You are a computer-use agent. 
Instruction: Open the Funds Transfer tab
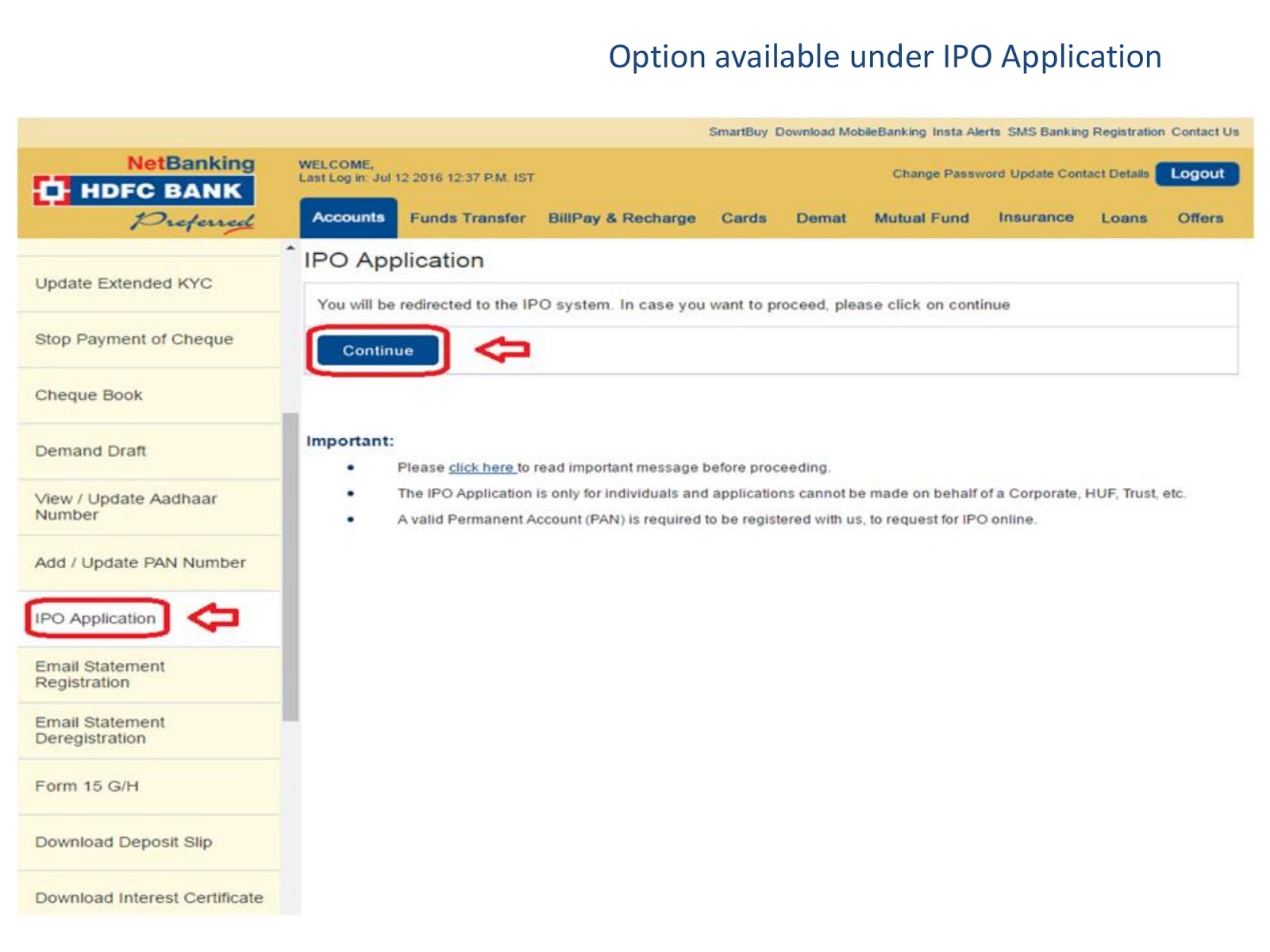pos(468,218)
